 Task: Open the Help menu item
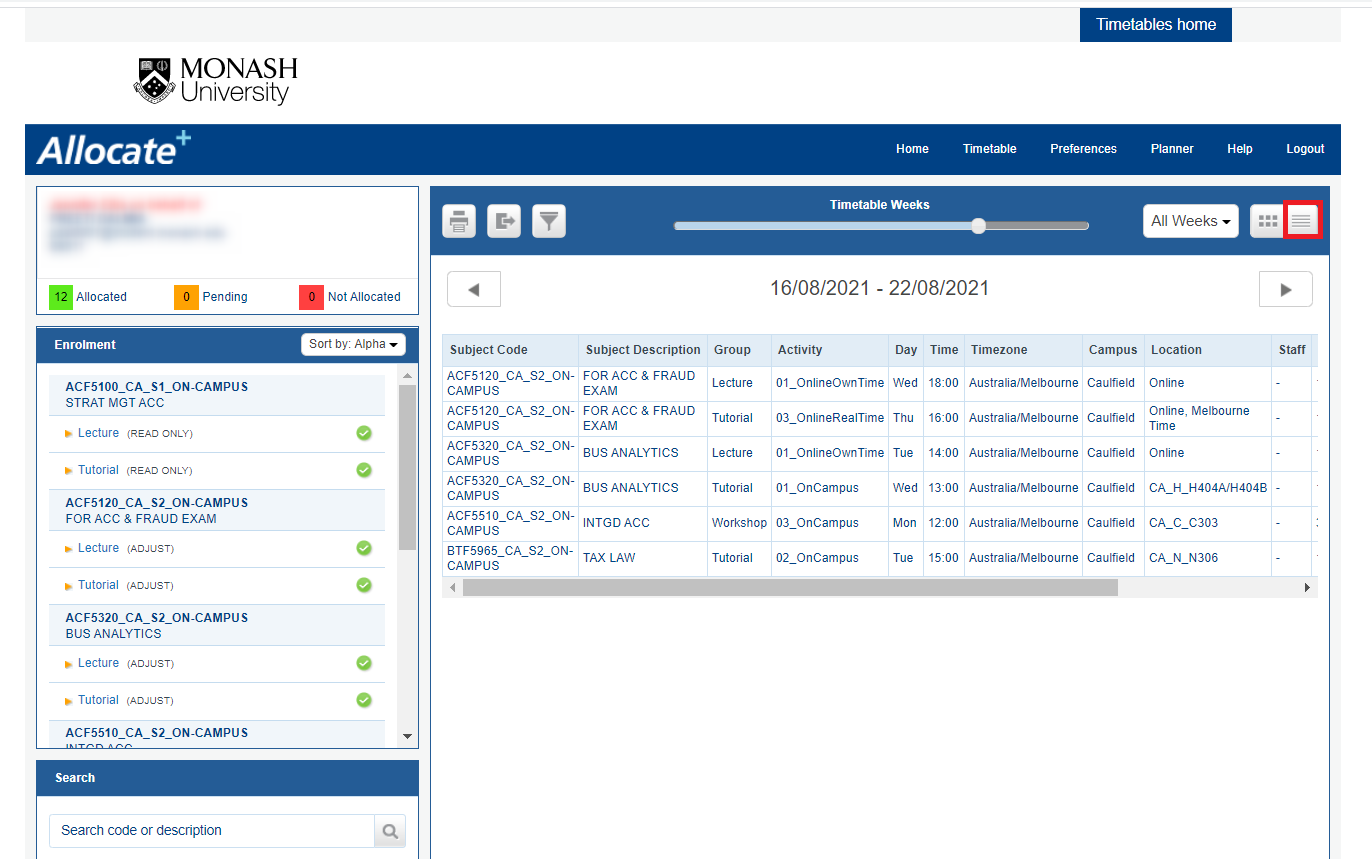[x=1239, y=149]
